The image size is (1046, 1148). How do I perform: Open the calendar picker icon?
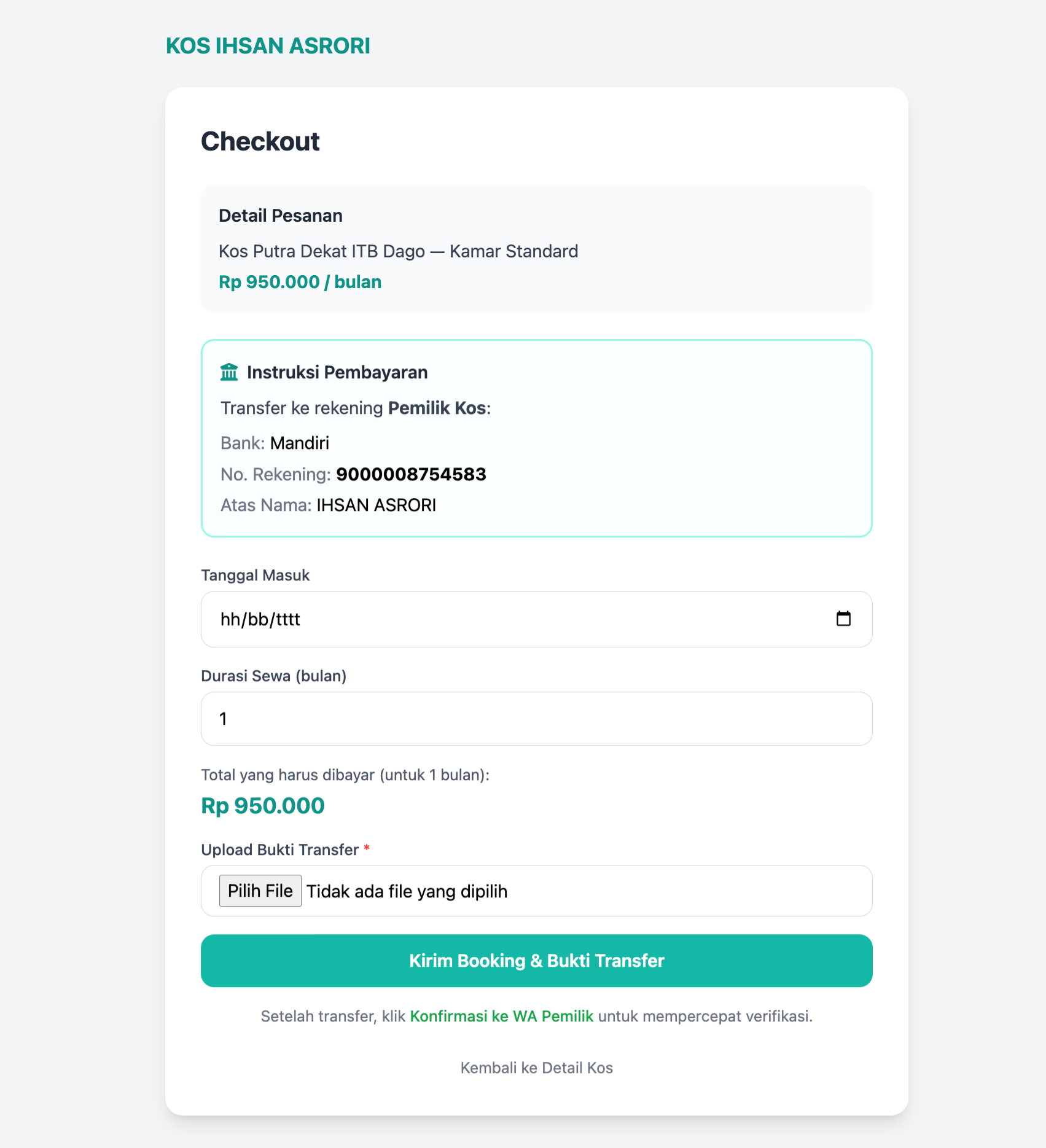[843, 619]
